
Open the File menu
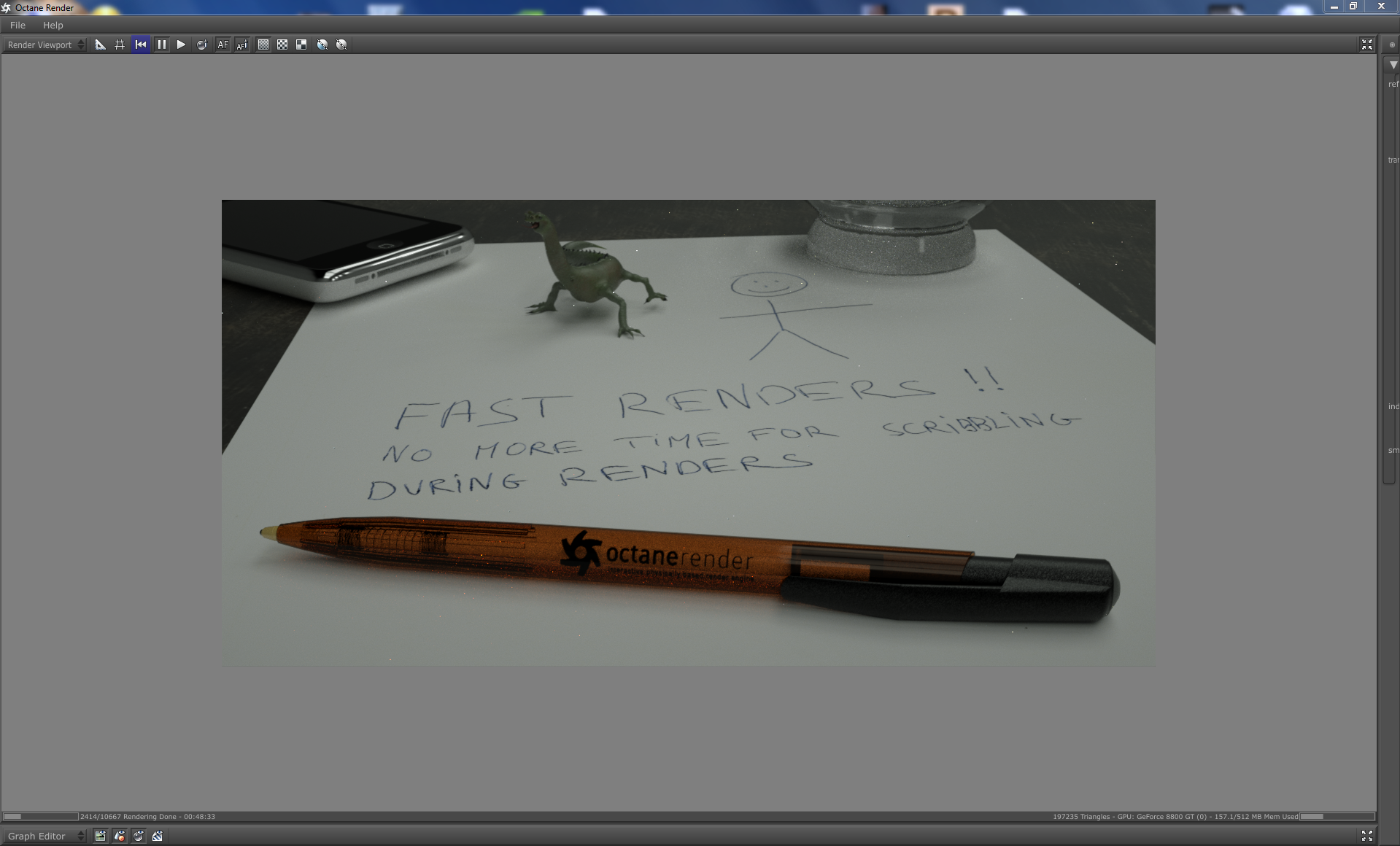pos(18,25)
